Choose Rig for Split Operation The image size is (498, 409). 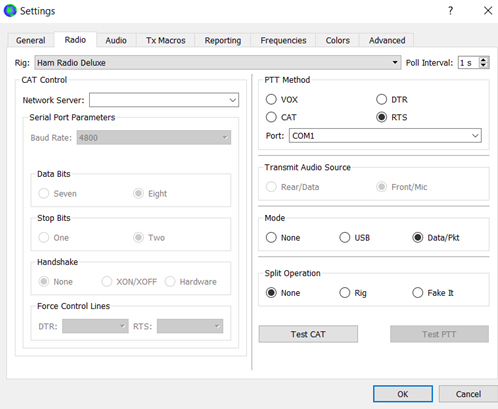(345, 293)
